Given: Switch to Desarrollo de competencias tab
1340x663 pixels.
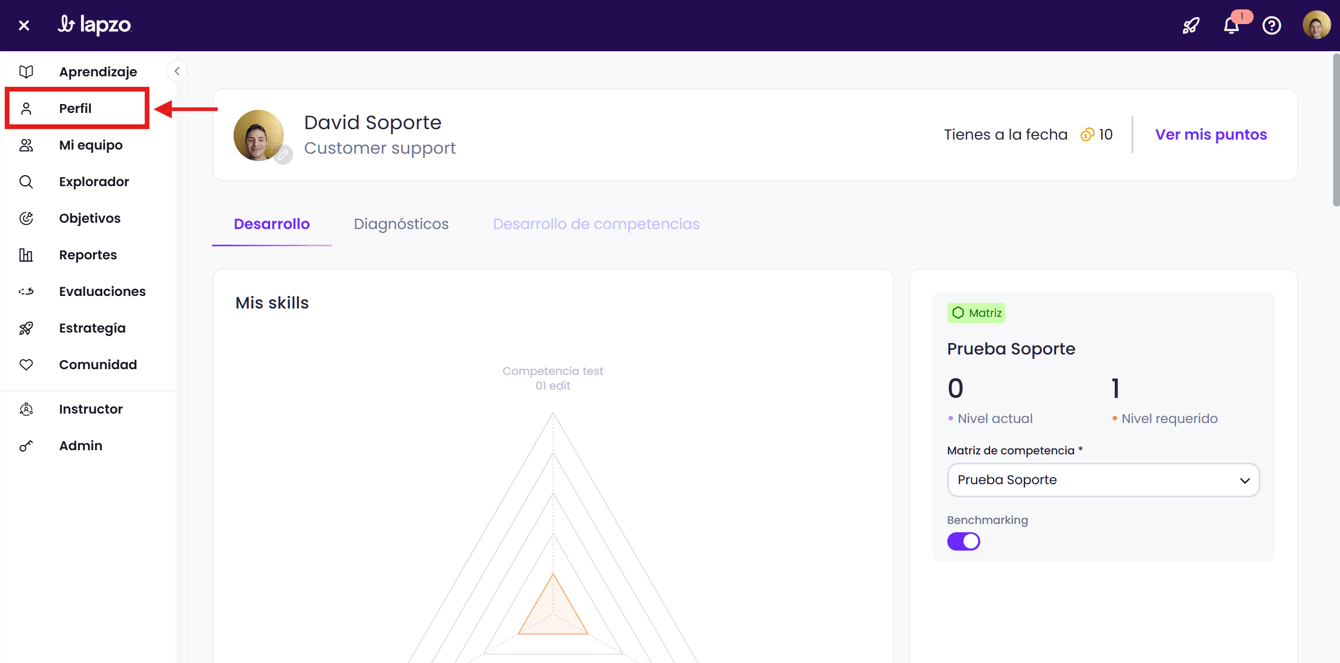Looking at the screenshot, I should pos(596,224).
